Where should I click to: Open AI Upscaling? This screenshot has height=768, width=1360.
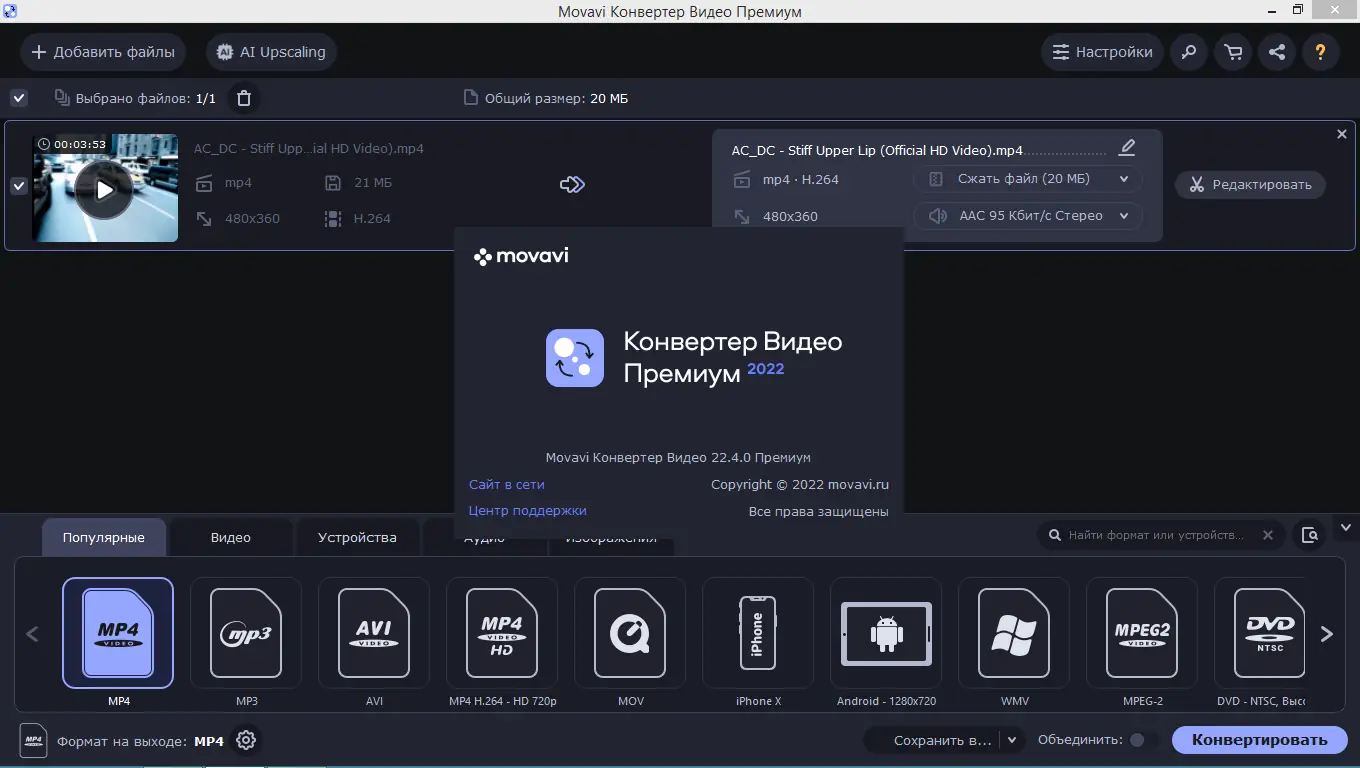click(272, 52)
